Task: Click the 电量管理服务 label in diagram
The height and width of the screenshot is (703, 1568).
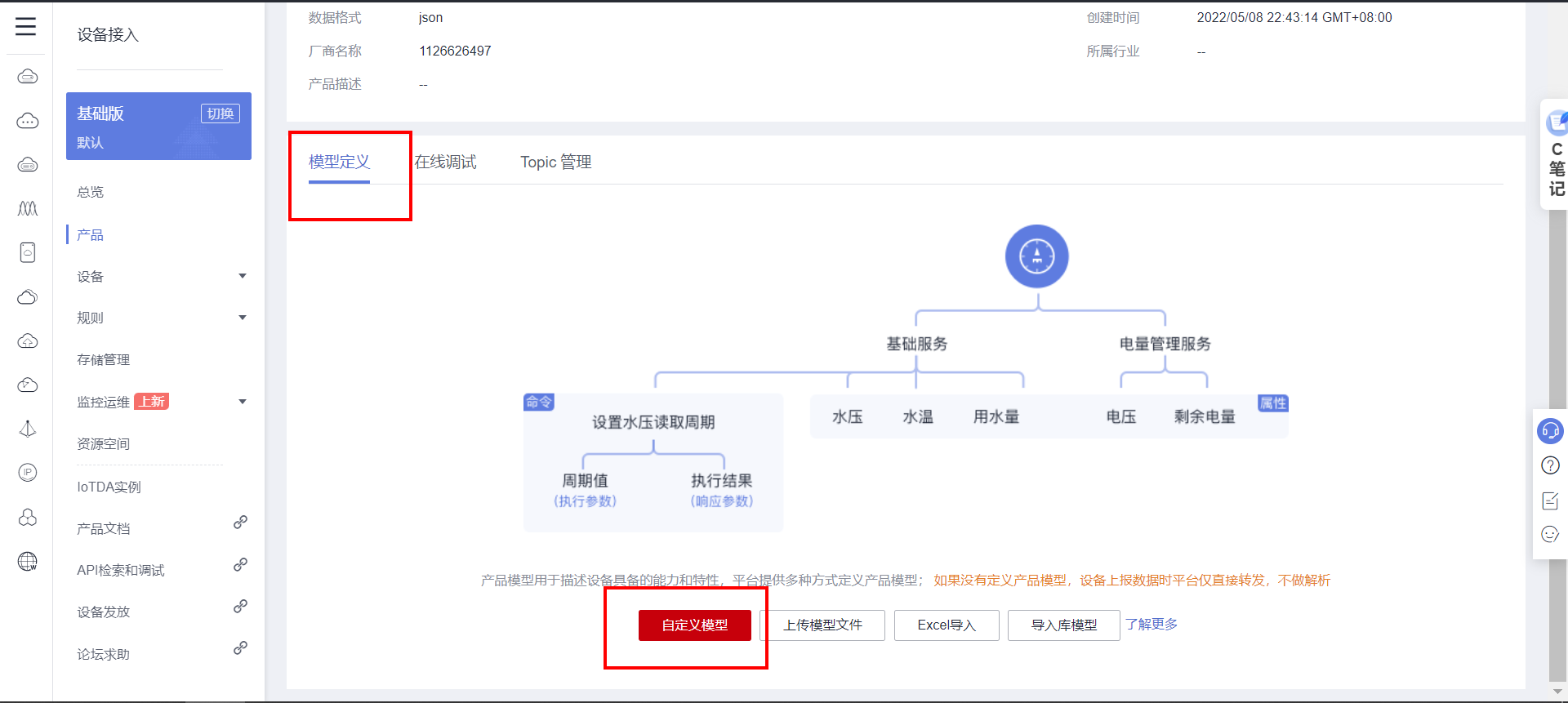Action: tap(1165, 345)
